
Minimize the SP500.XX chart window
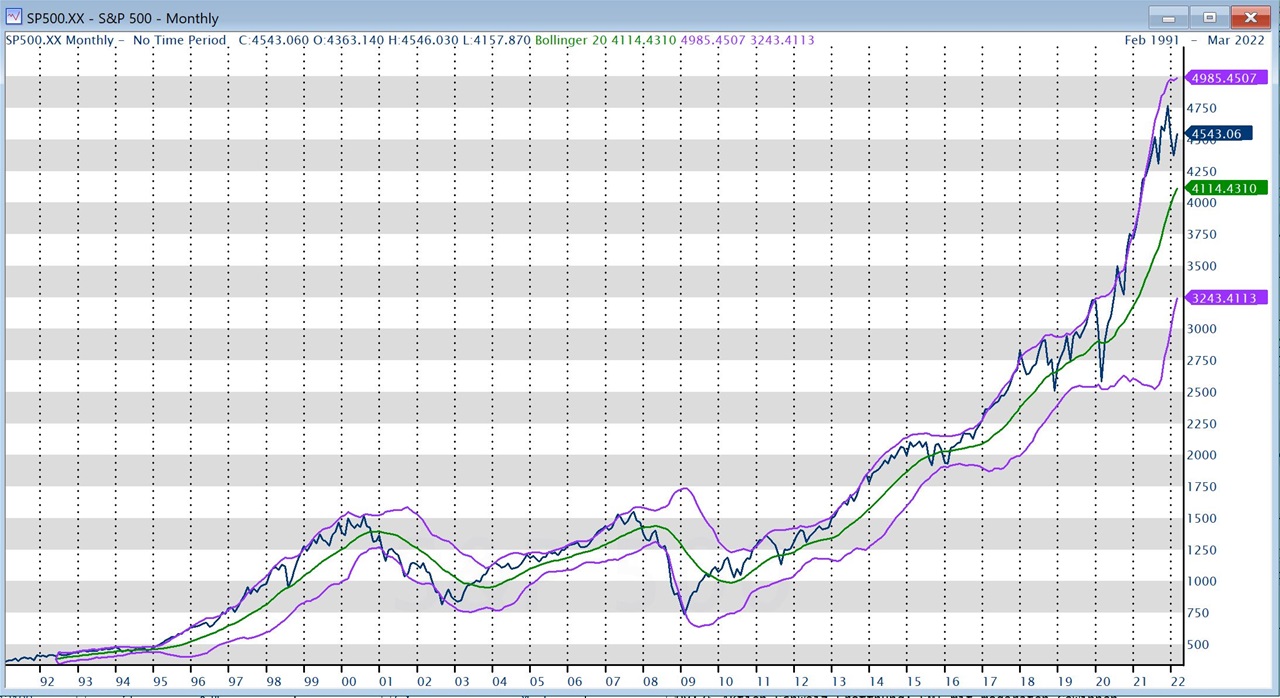coord(1168,17)
